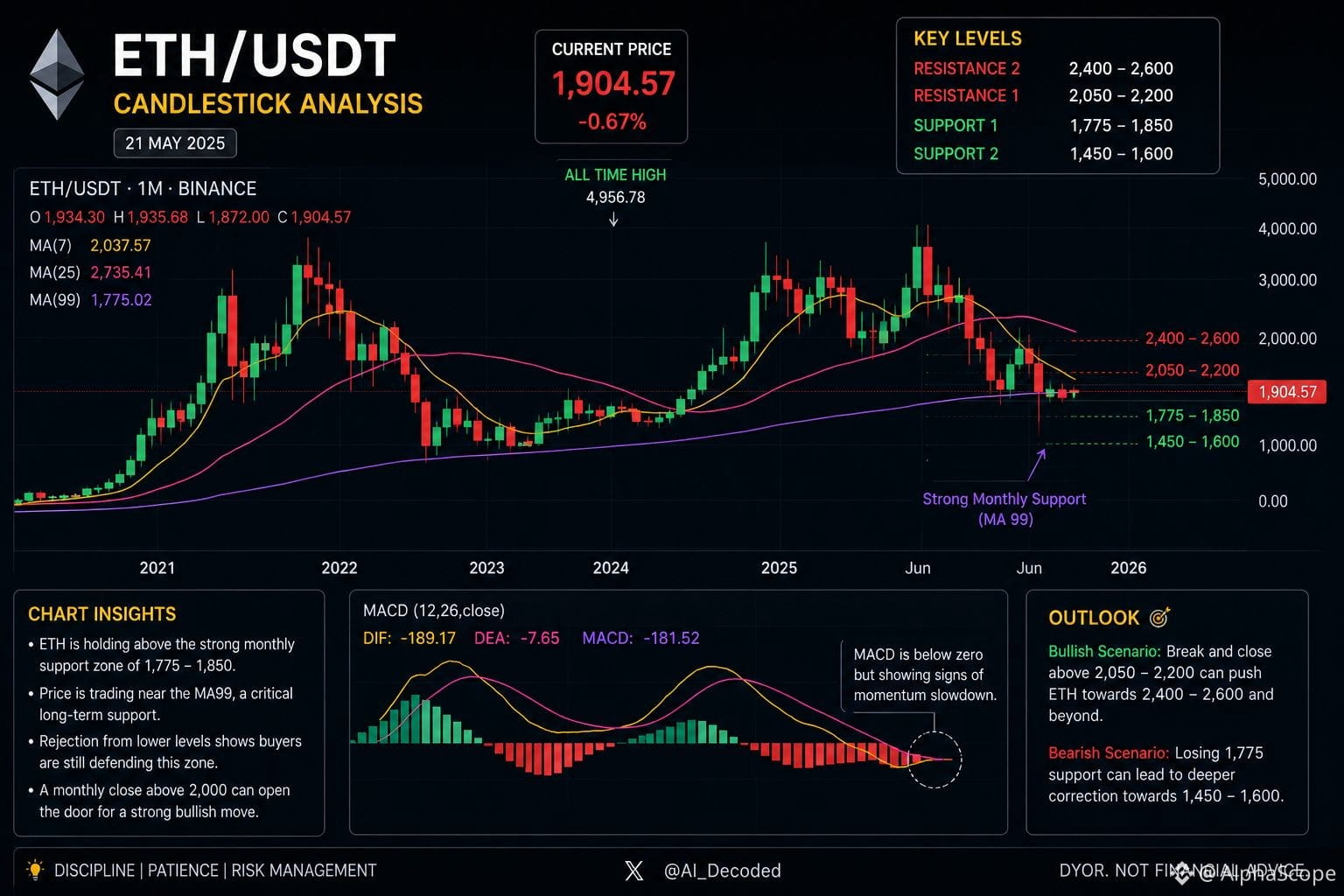The image size is (1344, 896).
Task: Select the SUPPORT 2 label
Action: [x=955, y=153]
